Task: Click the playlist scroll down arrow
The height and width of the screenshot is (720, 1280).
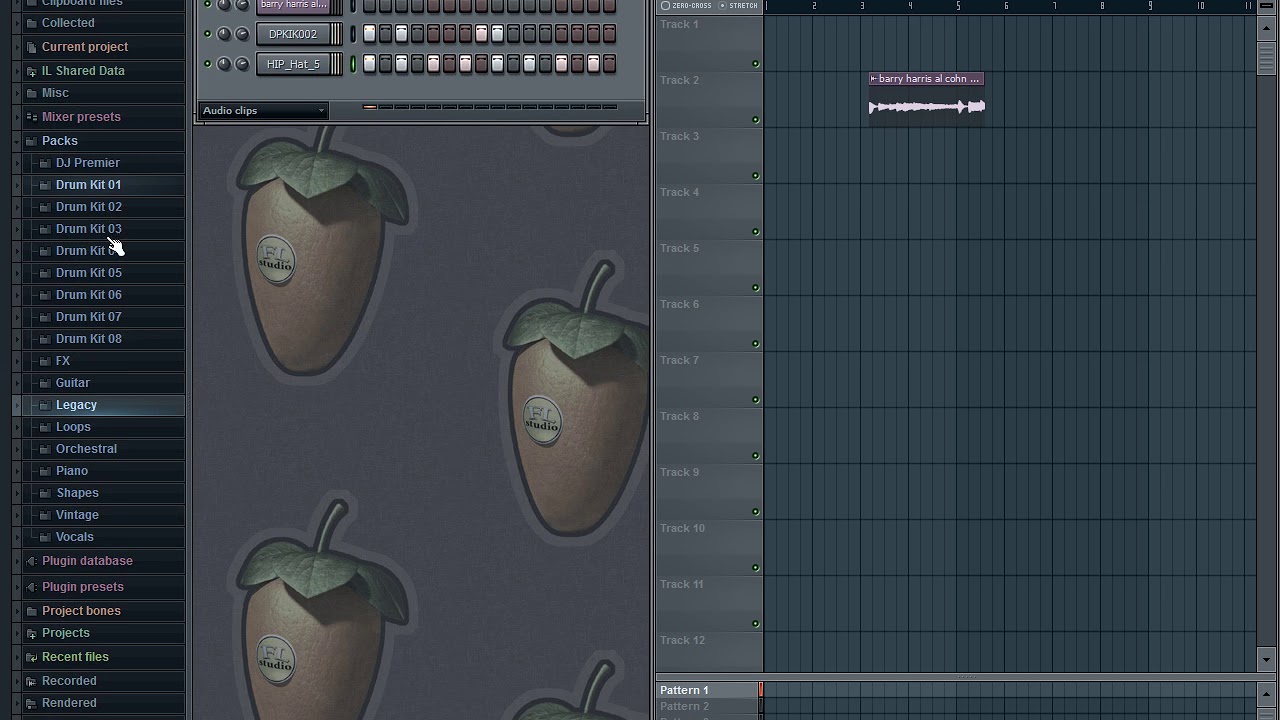Action: coord(1267,659)
